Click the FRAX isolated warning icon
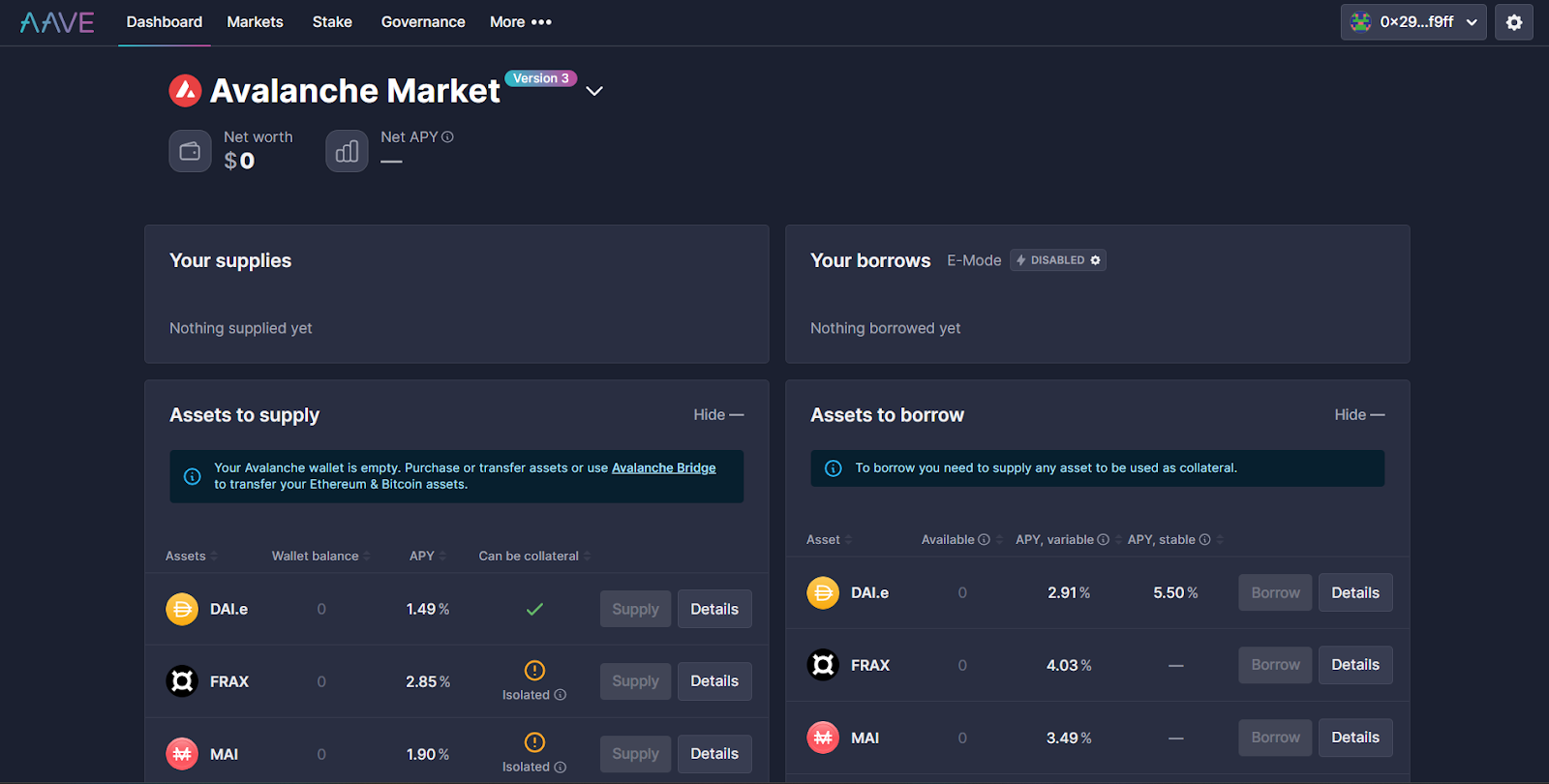This screenshot has height=784, width=1549. 534,670
